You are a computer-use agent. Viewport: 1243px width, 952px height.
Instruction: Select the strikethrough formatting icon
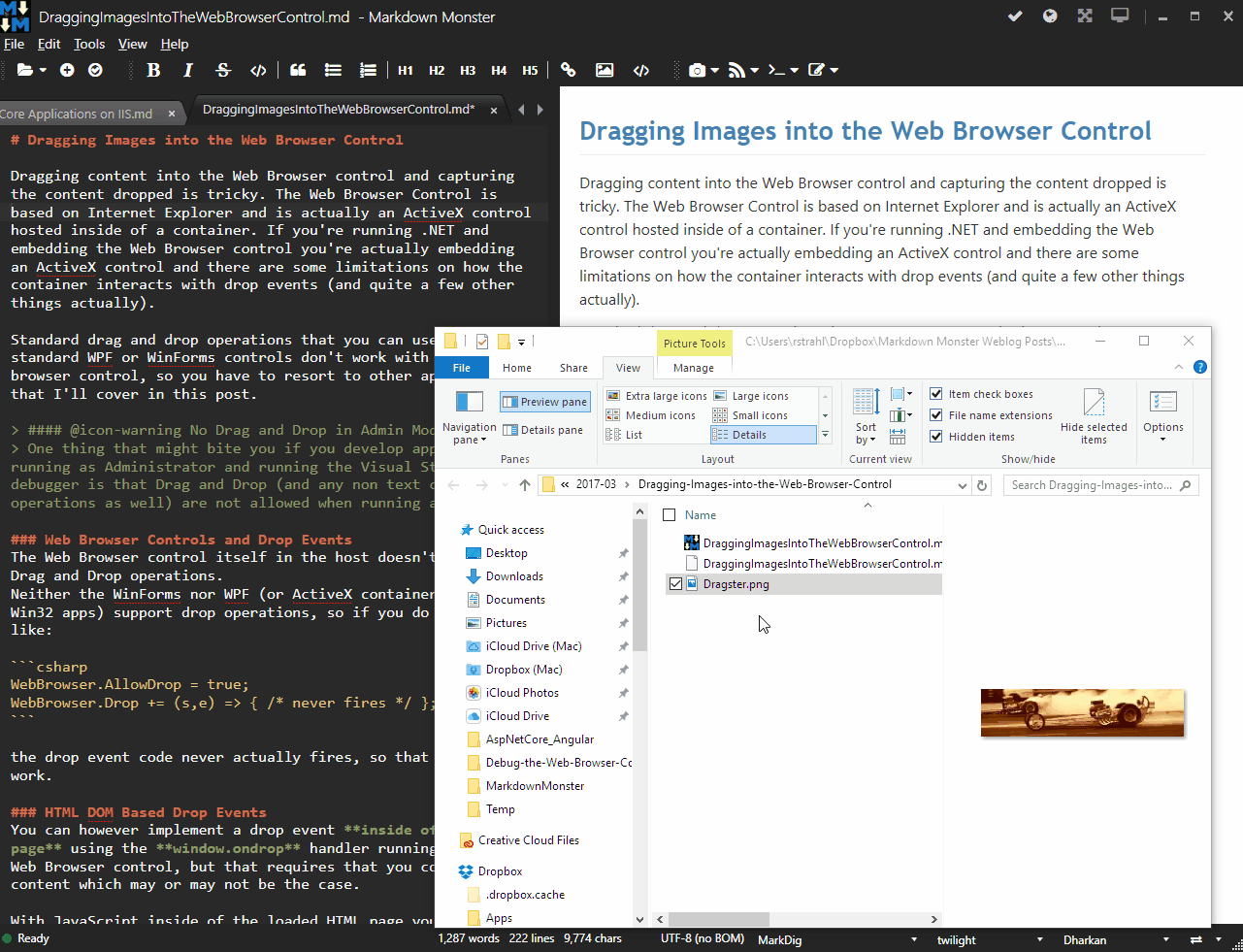(223, 69)
